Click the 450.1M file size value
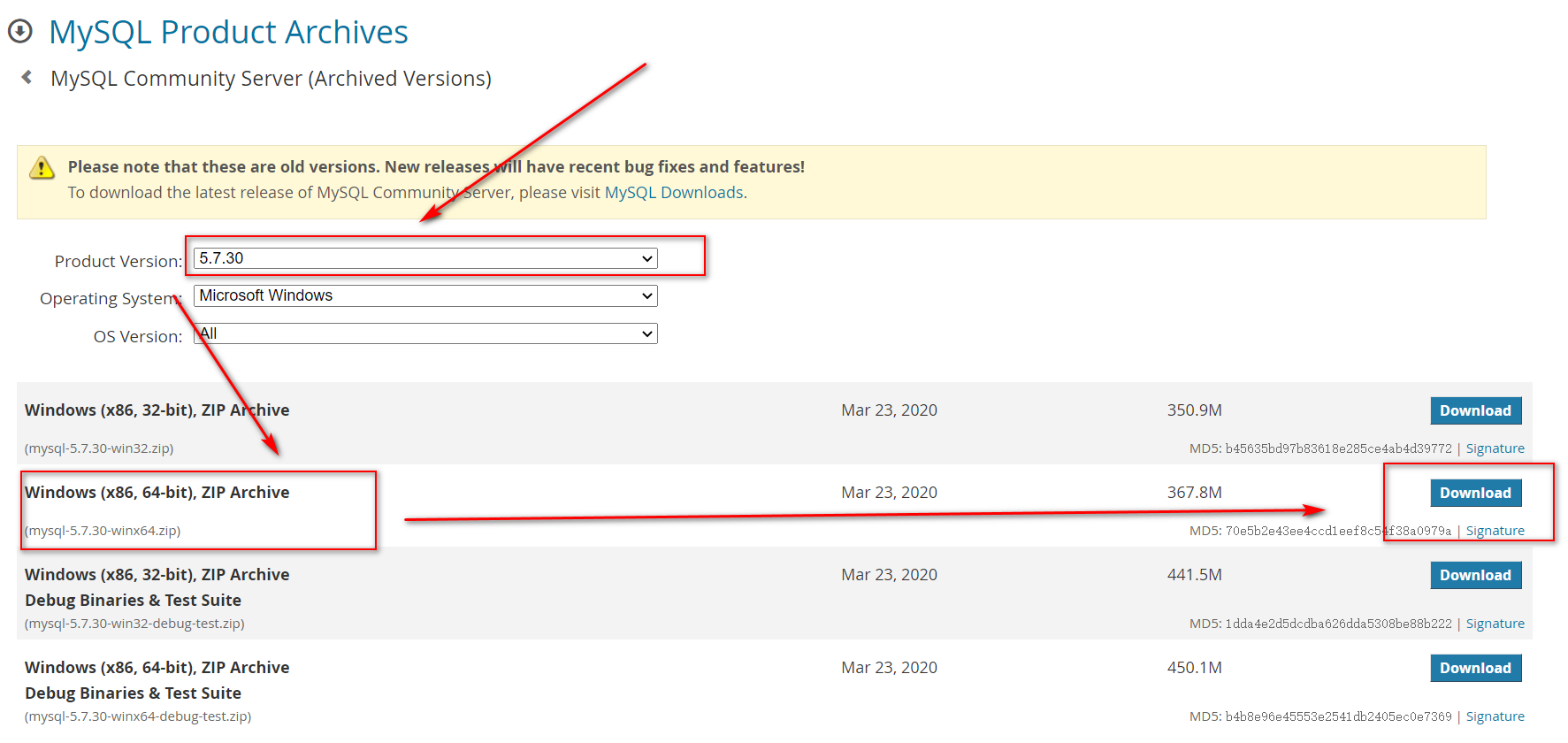This screenshot has height=743, width=1568. pyautogui.click(x=1195, y=668)
